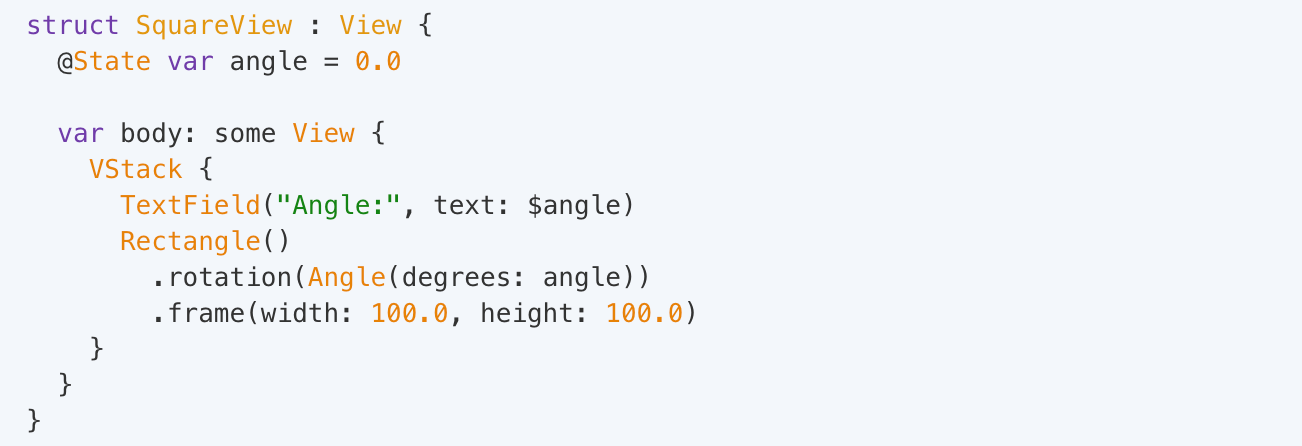
Task: Click the VStack identifier
Action: tap(136, 170)
